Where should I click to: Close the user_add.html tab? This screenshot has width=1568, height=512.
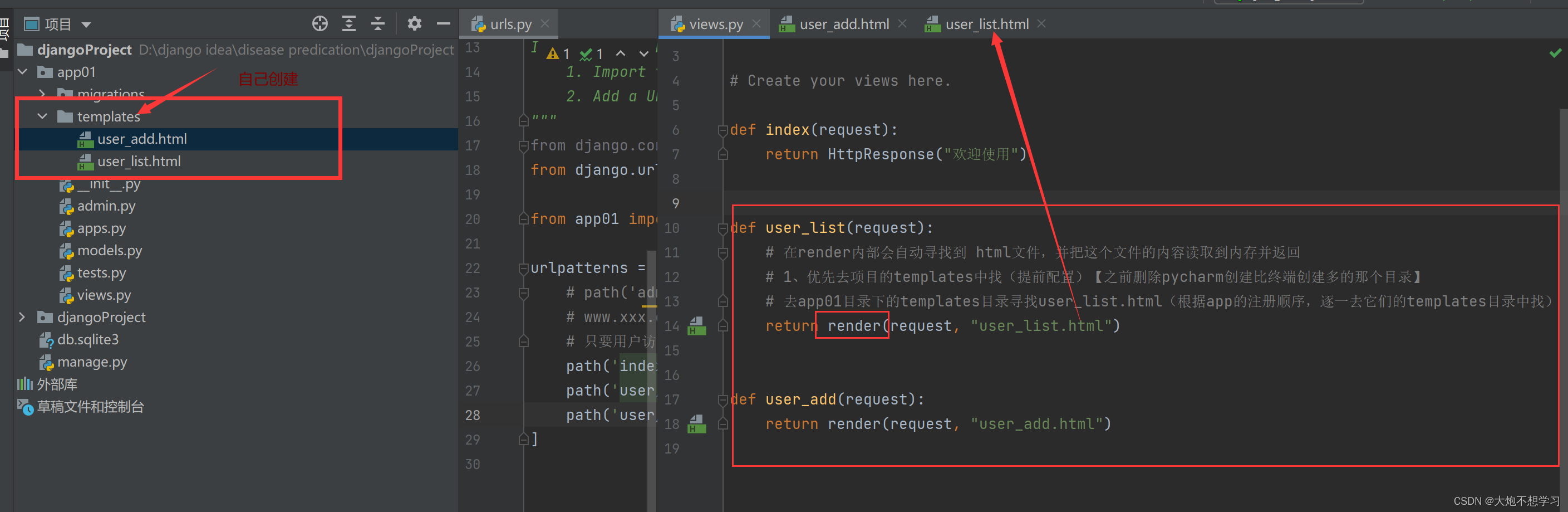pyautogui.click(x=903, y=24)
